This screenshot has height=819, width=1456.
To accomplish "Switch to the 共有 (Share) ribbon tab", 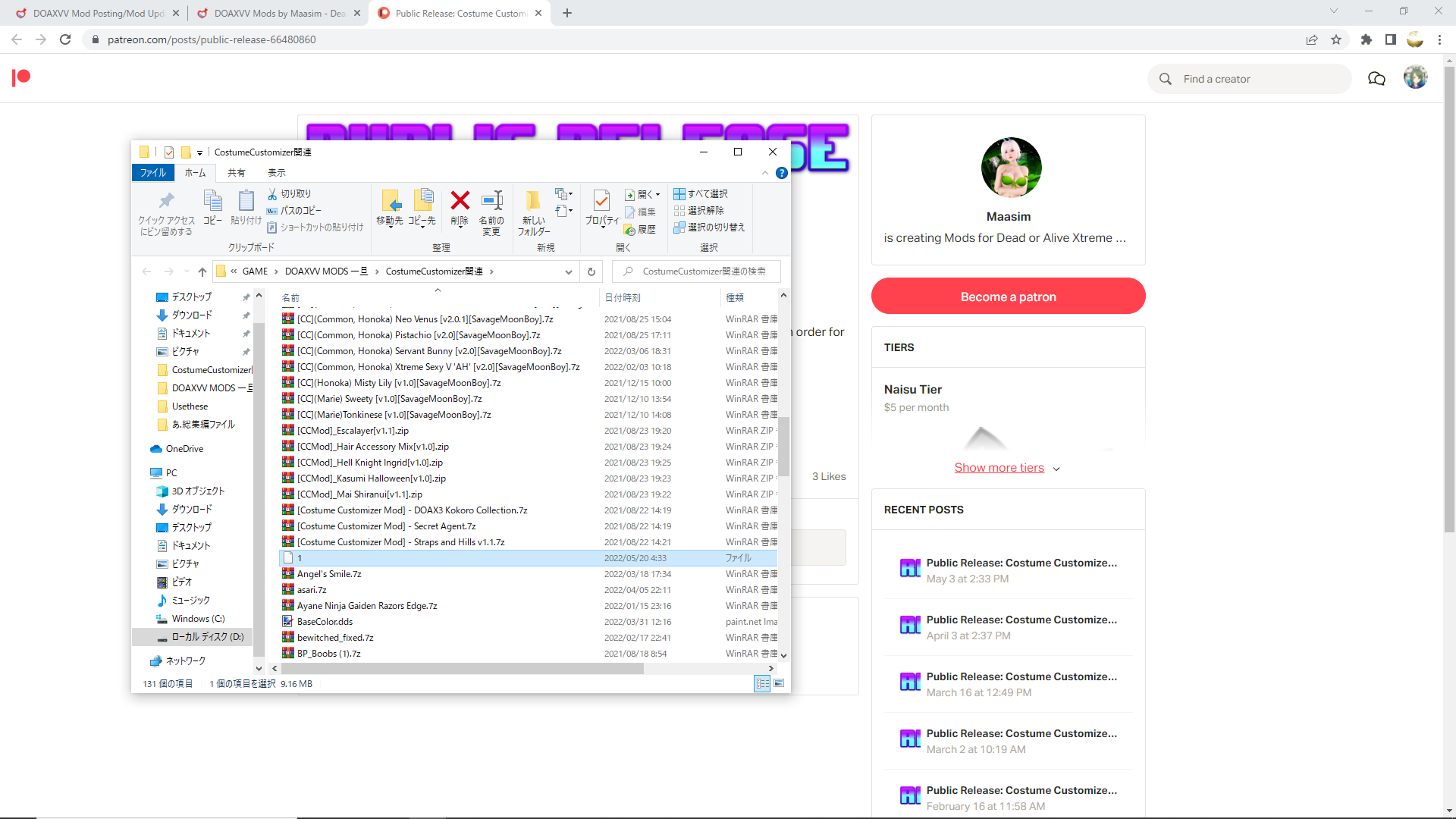I will 237,173.
